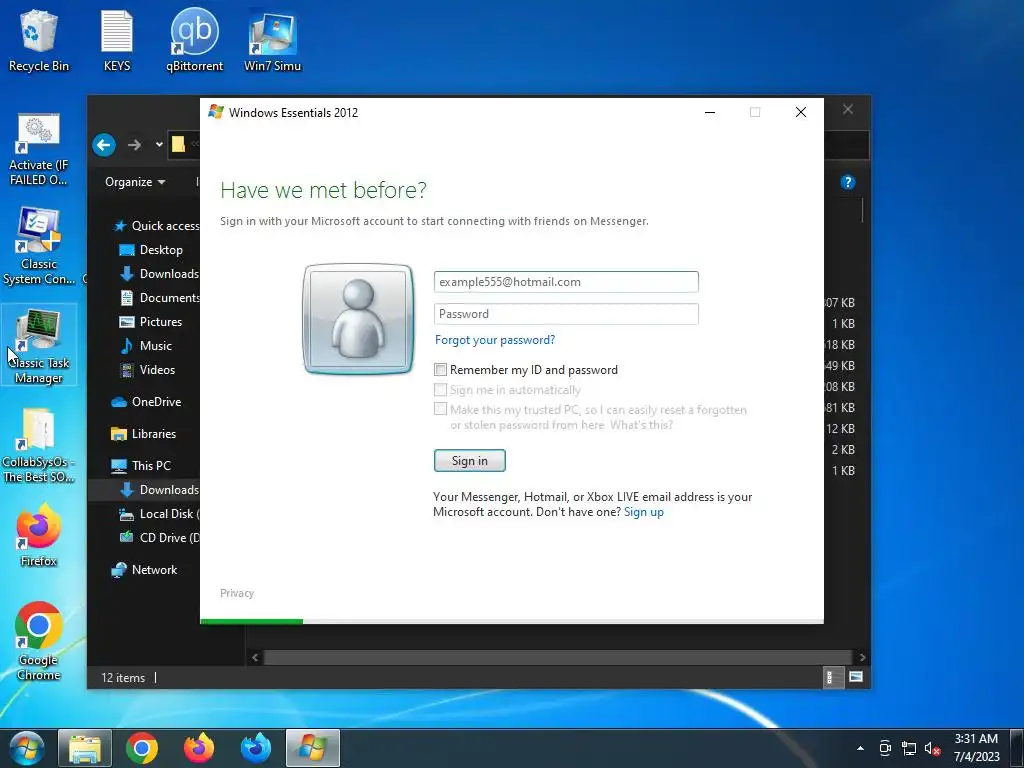
Task: Check Remember my ID and password
Action: 441,370
